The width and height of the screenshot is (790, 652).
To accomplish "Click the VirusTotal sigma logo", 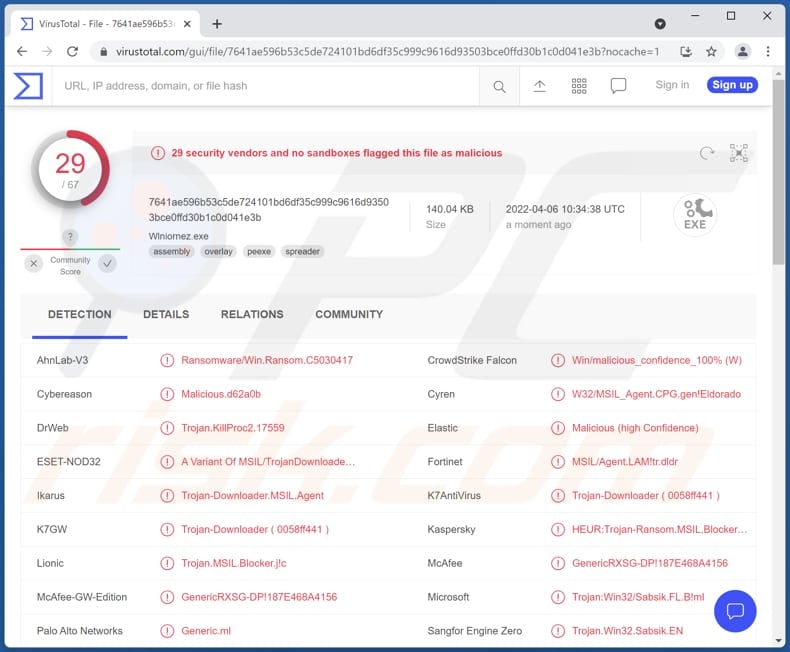I will pos(28,86).
